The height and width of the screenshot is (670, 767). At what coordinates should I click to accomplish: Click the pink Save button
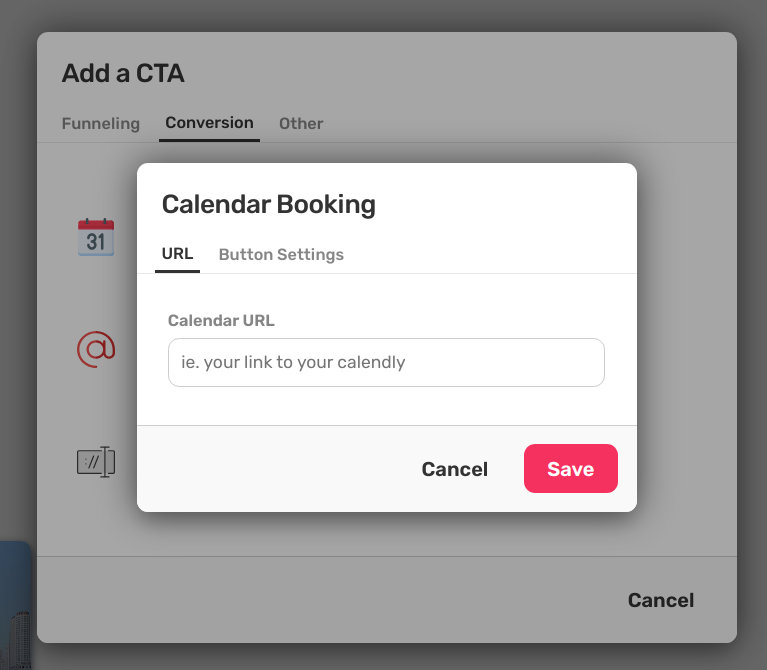click(571, 469)
